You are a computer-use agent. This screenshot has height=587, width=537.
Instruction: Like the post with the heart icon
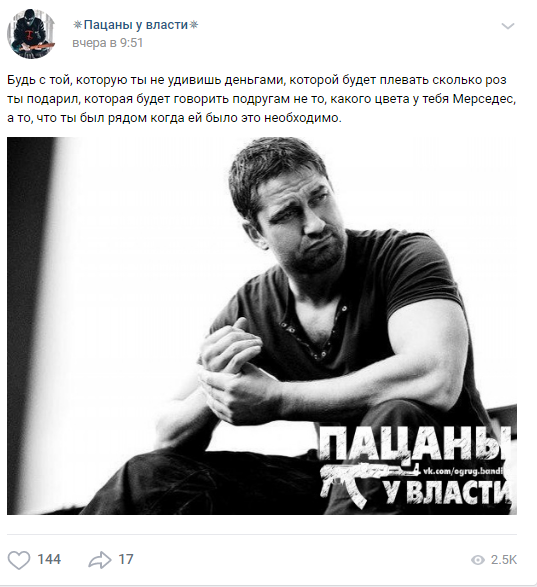point(19,560)
